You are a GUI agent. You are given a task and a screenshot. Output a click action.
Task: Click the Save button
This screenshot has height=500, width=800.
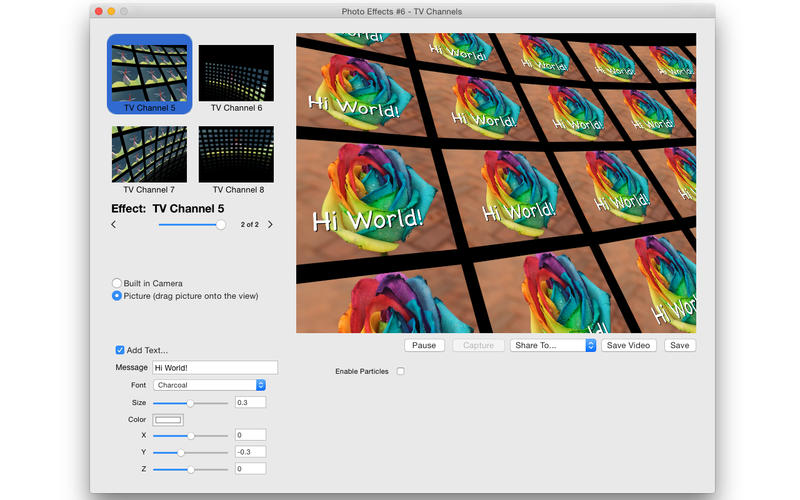coord(680,345)
